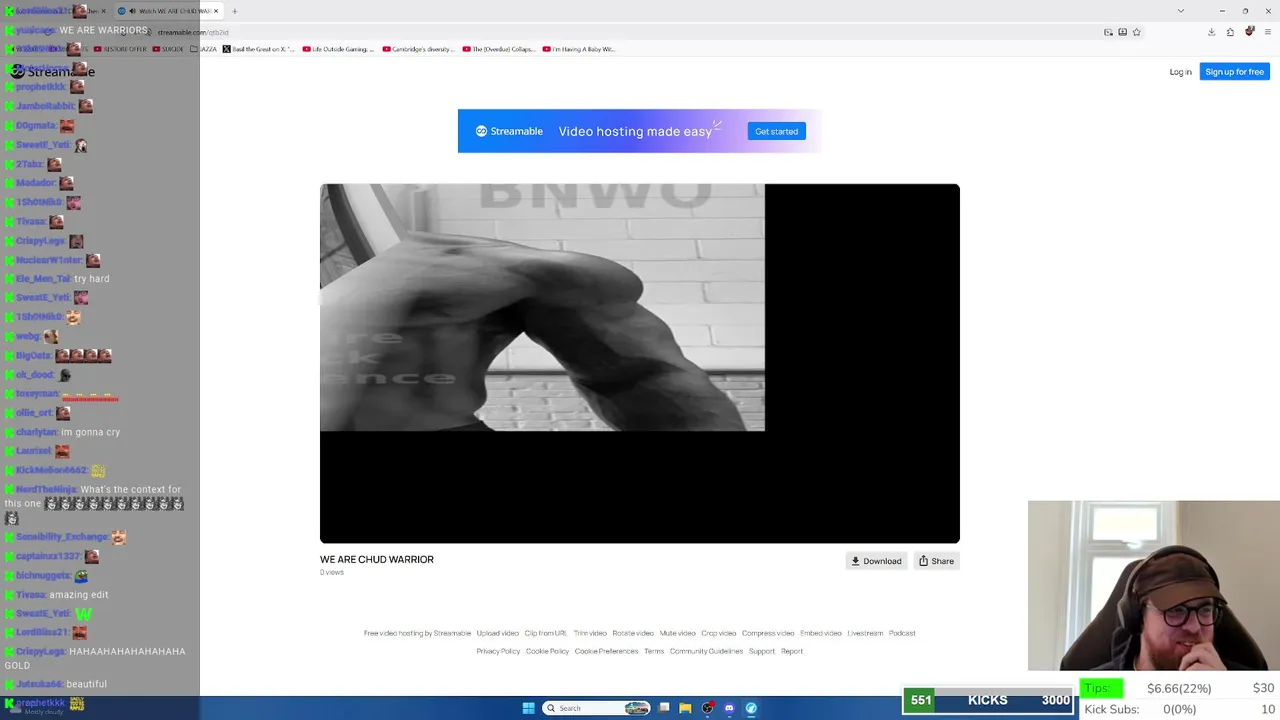This screenshot has width=1280, height=720.
Task: Download the video
Action: click(876, 561)
